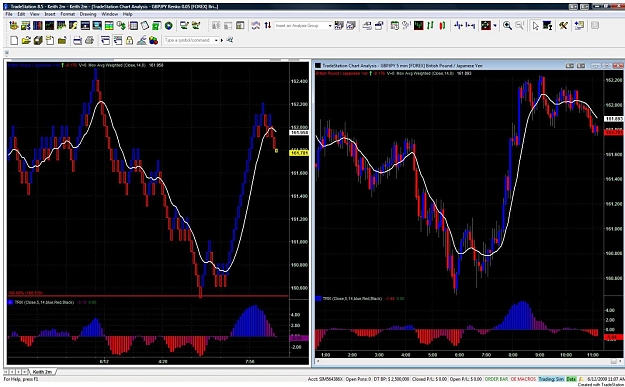The height and width of the screenshot is (387, 625).
Task: Click the OE MACROS status button
Action: pos(523,379)
